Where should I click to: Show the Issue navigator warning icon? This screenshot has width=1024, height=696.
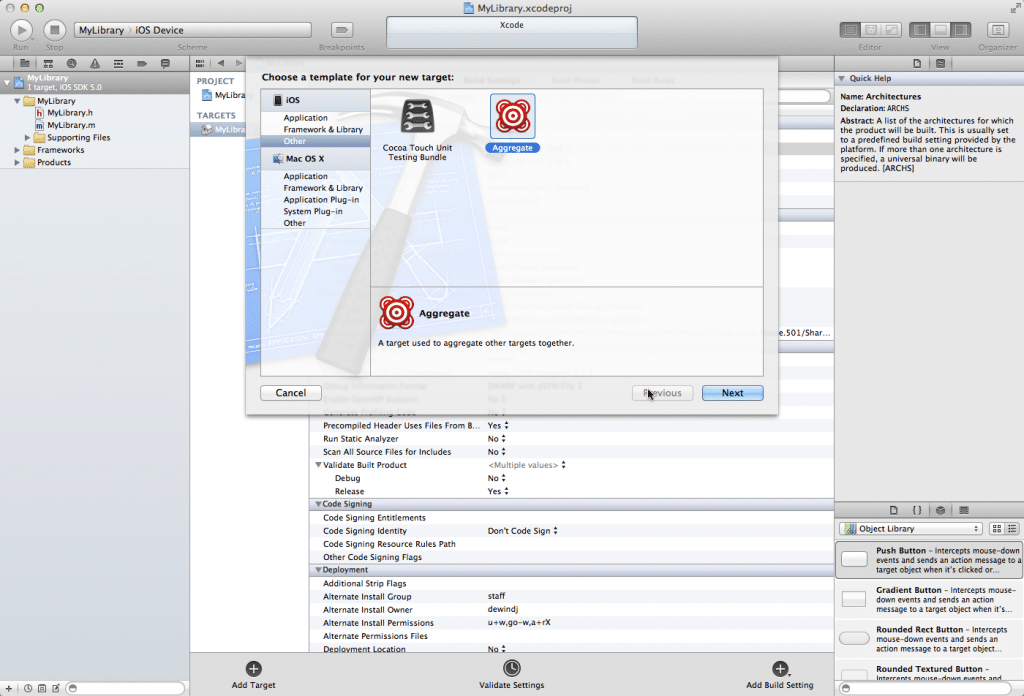[x=95, y=63]
